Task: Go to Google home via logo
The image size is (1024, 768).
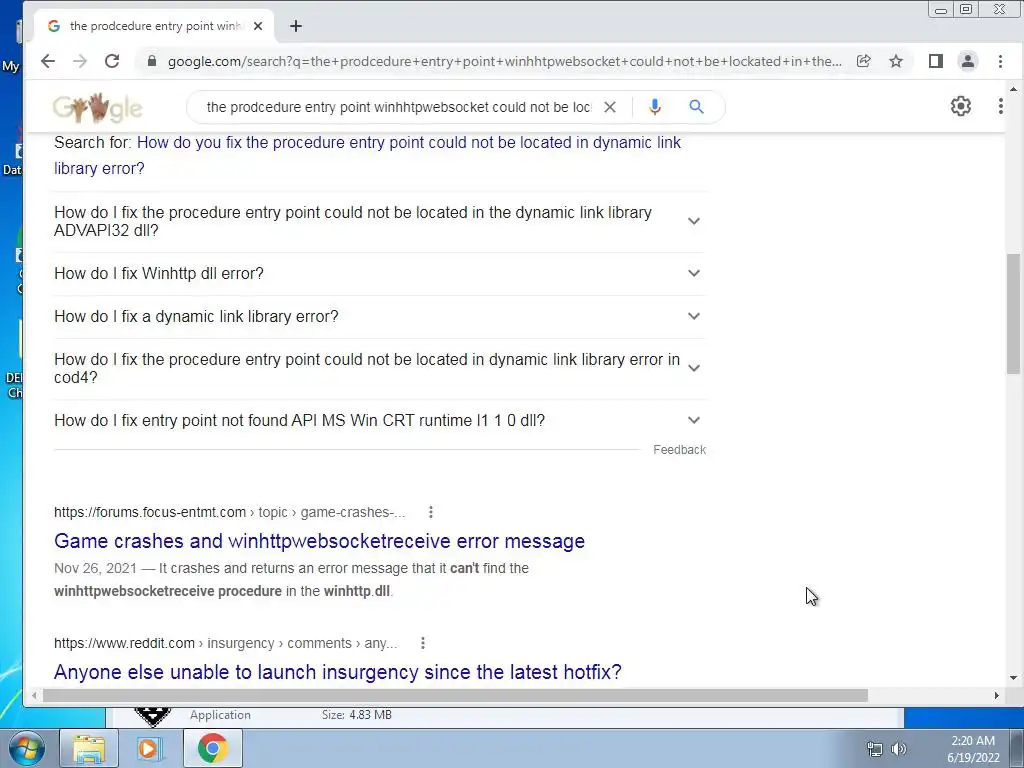Action: click(98, 108)
